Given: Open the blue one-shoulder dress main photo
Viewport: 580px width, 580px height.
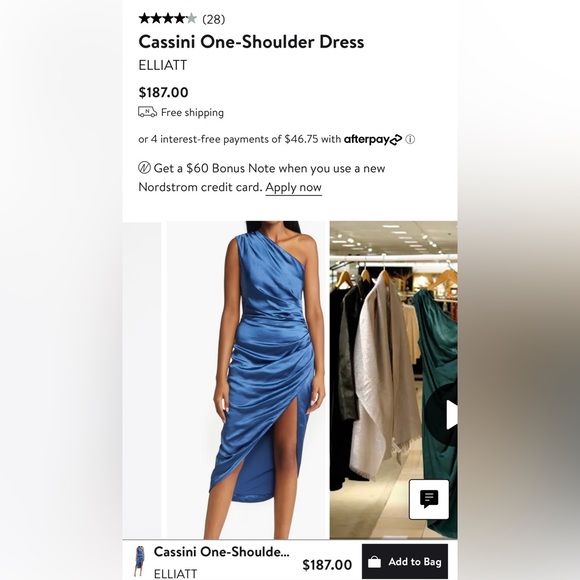Looking at the screenshot, I should [246, 380].
